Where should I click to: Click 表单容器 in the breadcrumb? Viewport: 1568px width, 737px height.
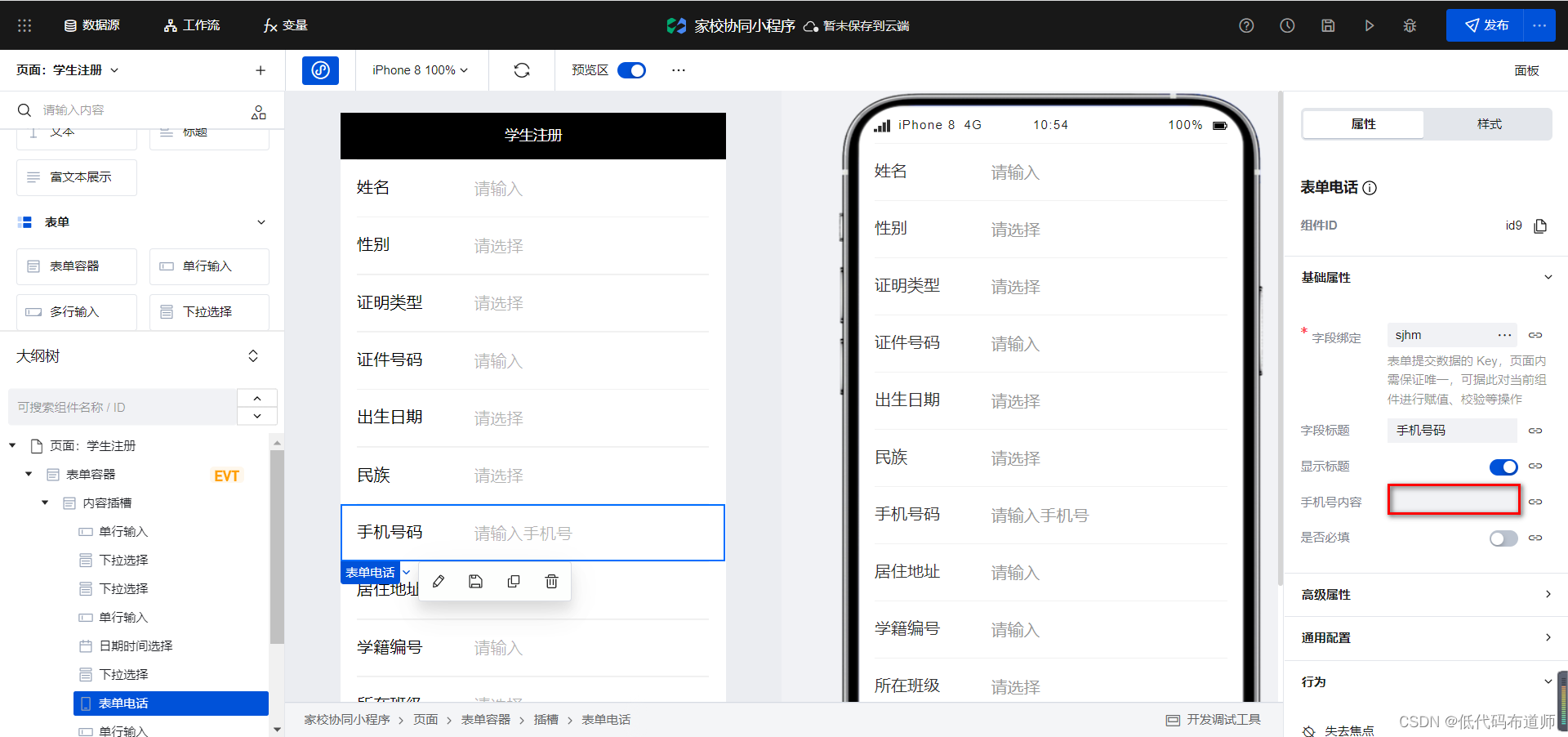485,720
